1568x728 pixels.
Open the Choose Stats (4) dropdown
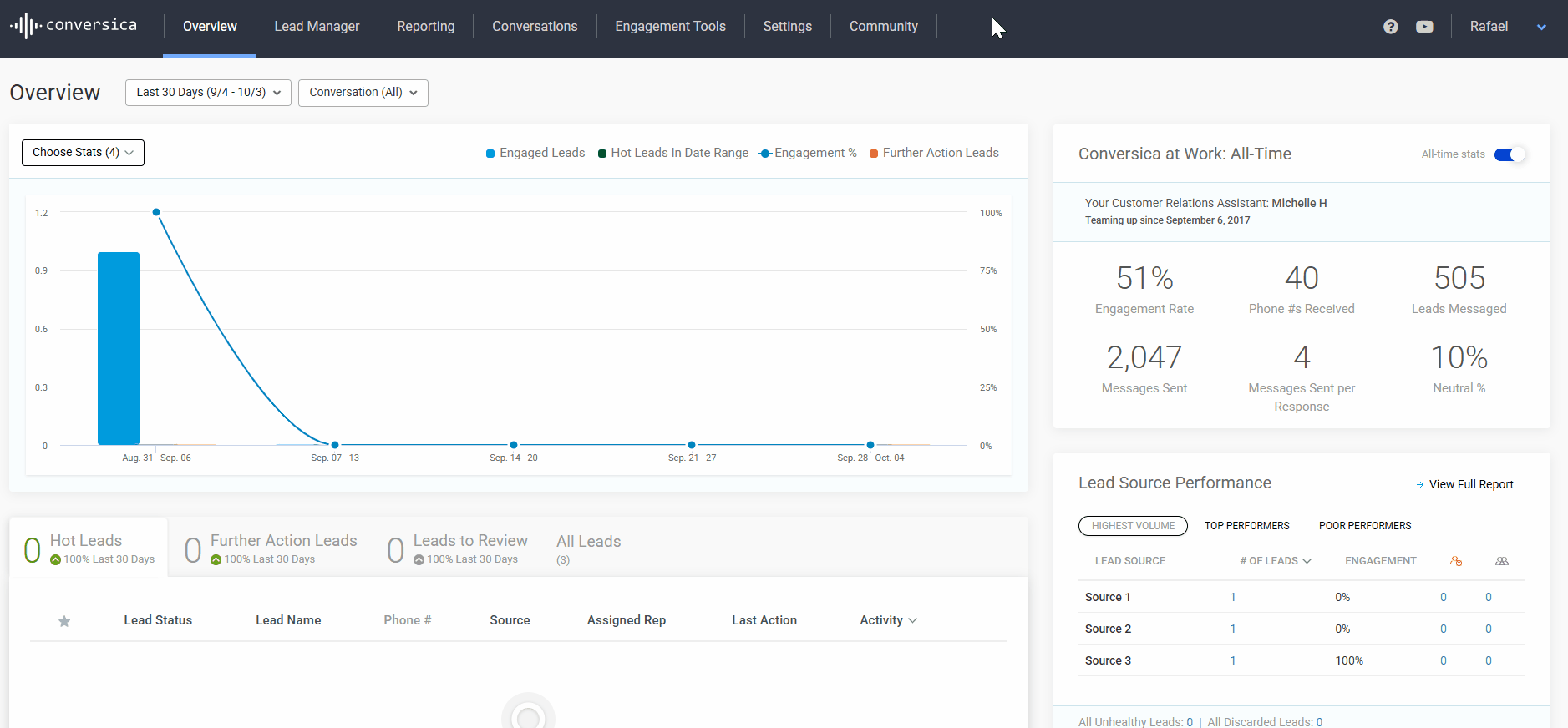(83, 153)
